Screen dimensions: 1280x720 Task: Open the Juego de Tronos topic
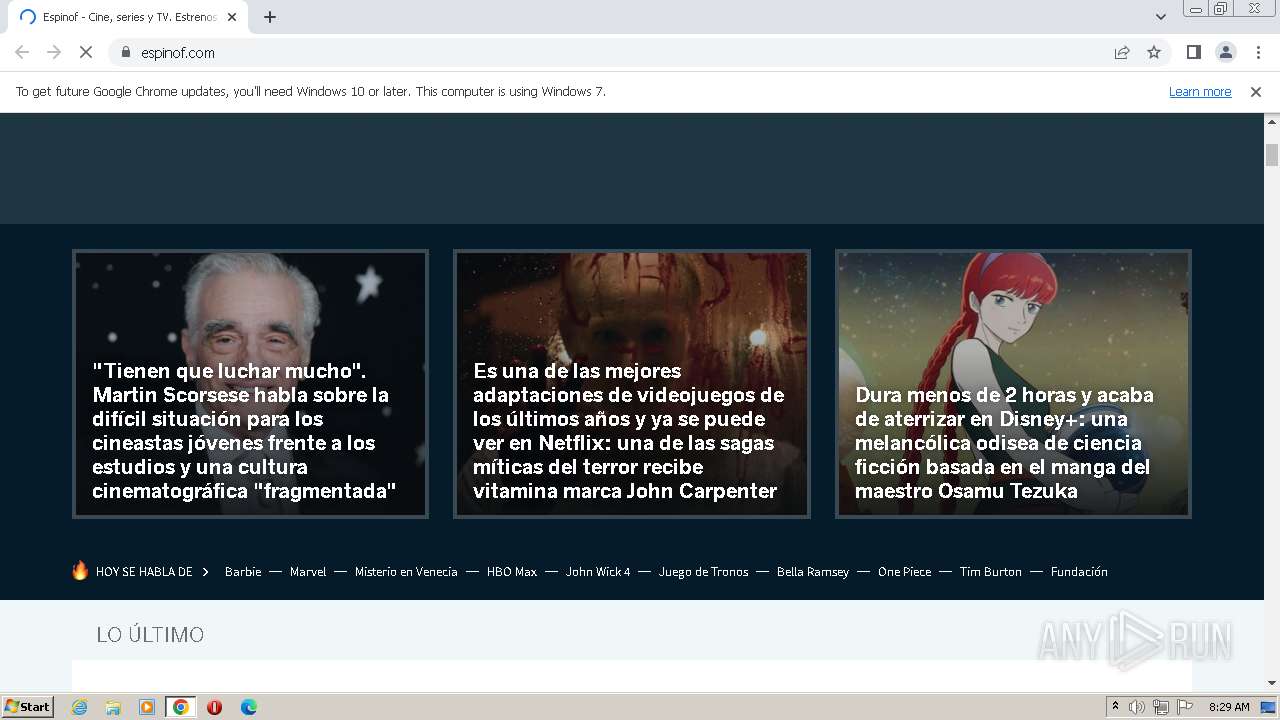pyautogui.click(x=703, y=572)
